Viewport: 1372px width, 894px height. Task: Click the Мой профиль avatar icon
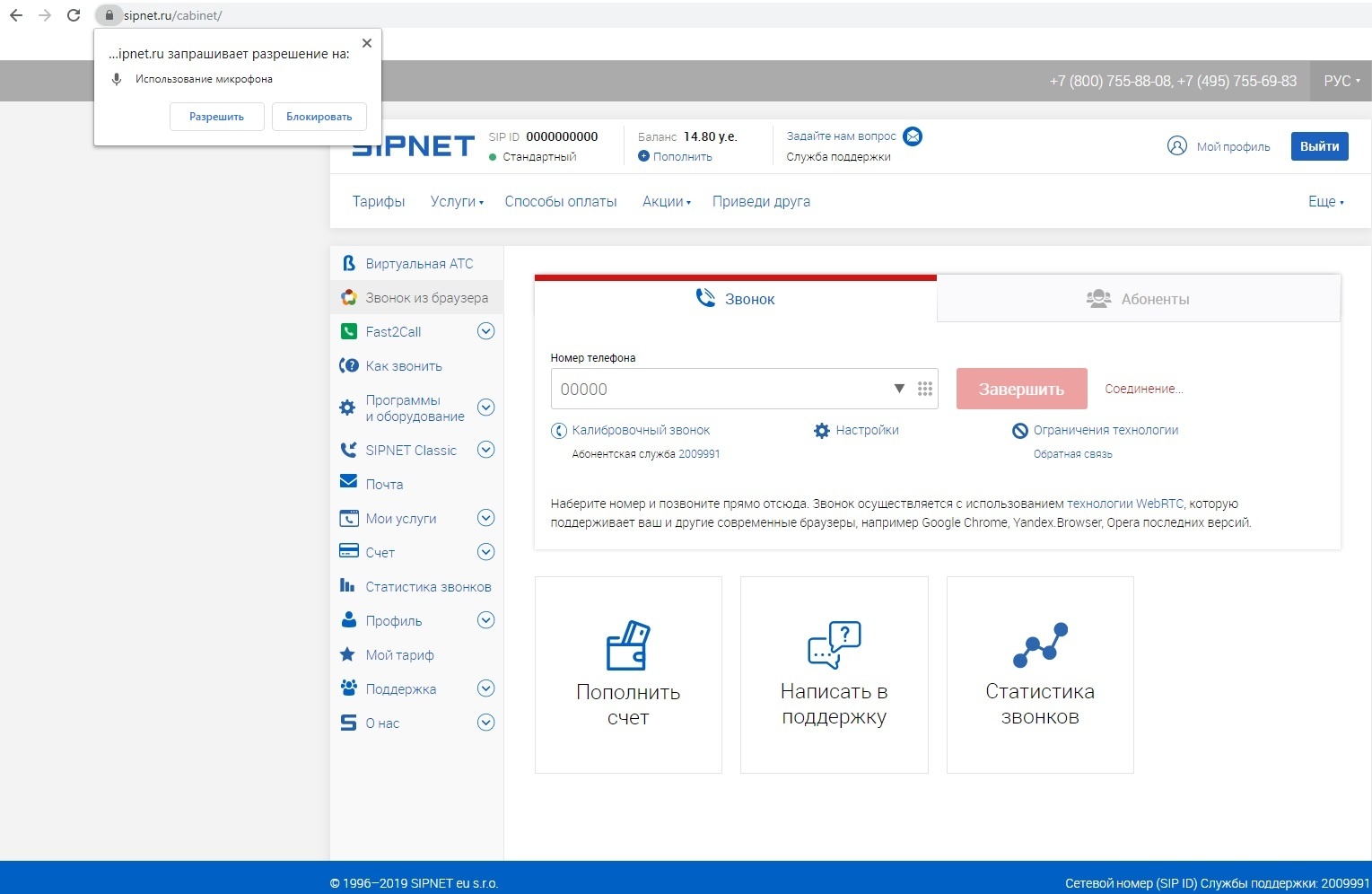coord(1176,145)
